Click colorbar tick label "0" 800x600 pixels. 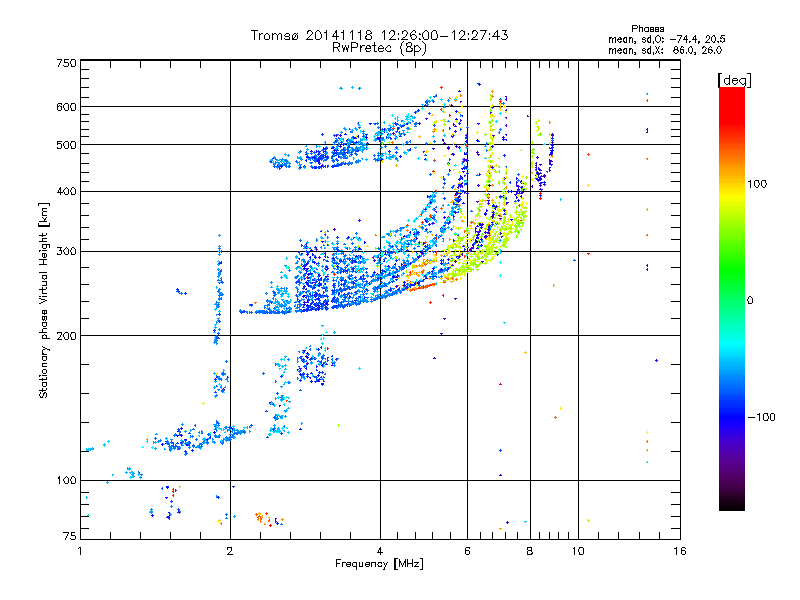click(750, 300)
